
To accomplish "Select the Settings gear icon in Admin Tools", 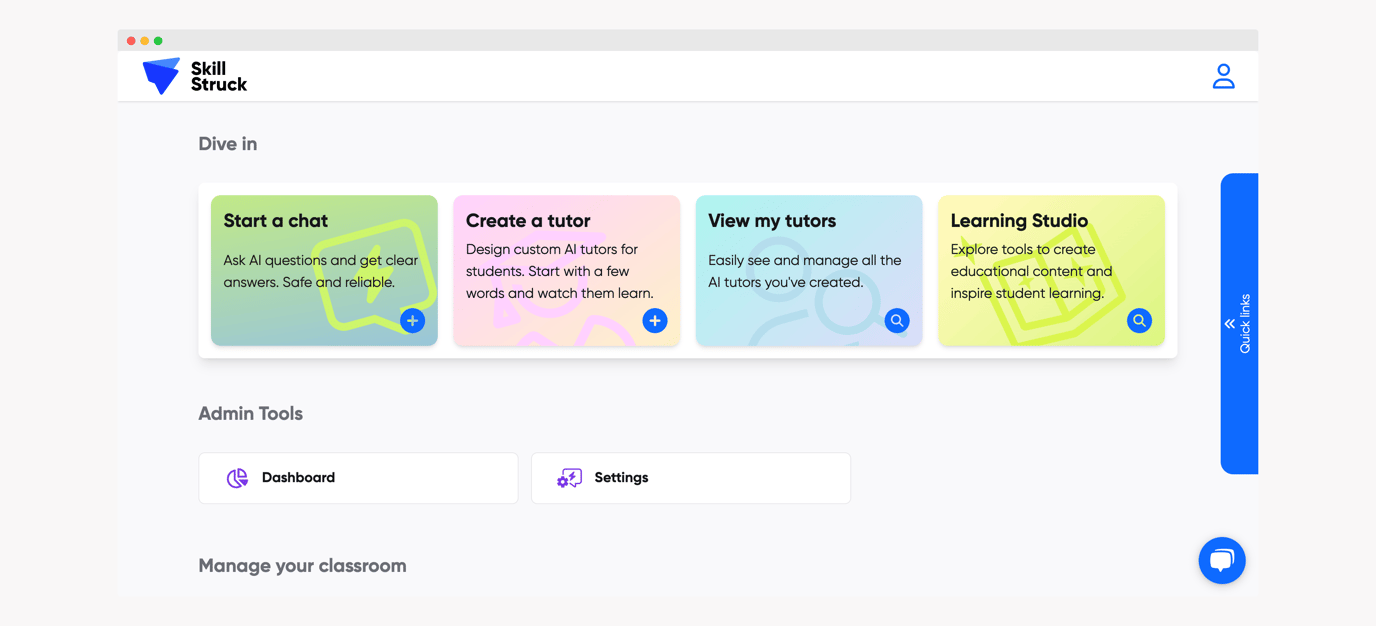I will (x=568, y=478).
